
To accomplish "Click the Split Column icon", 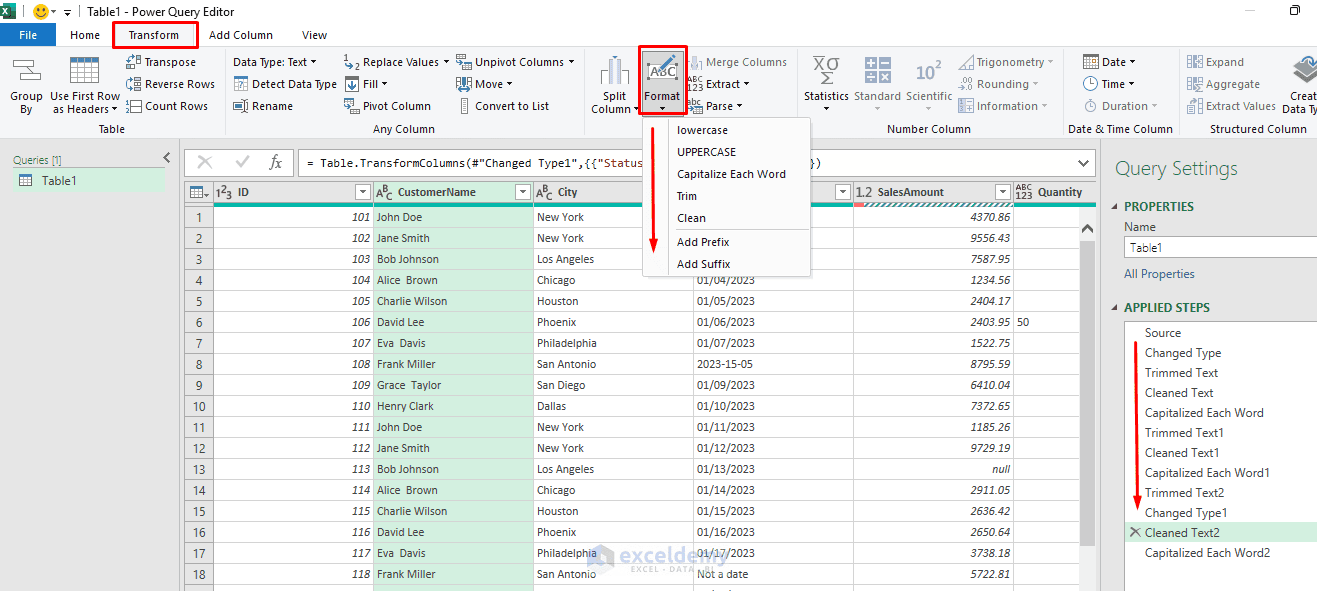I will point(614,71).
